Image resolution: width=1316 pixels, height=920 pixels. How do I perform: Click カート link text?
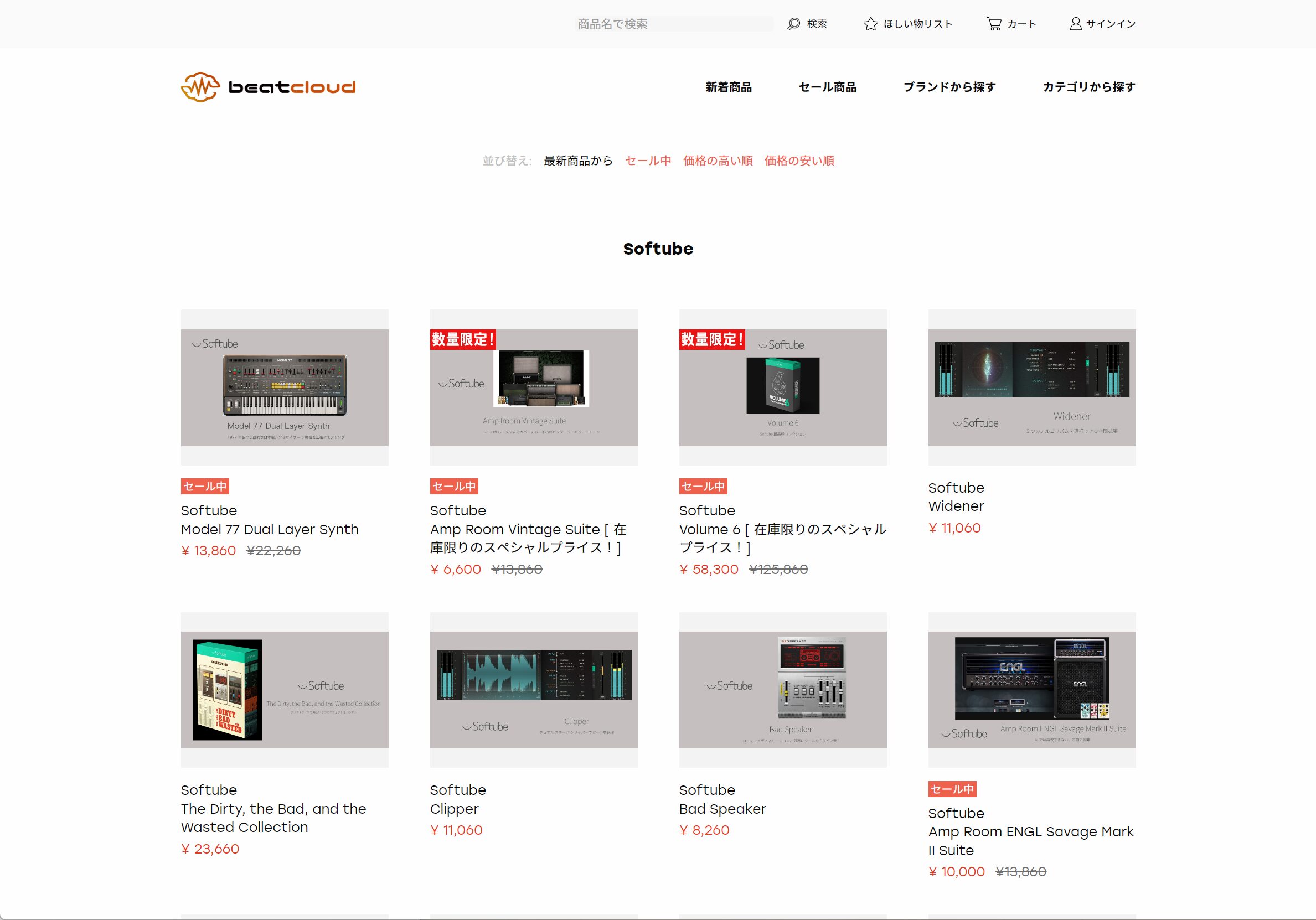pyautogui.click(x=1021, y=23)
